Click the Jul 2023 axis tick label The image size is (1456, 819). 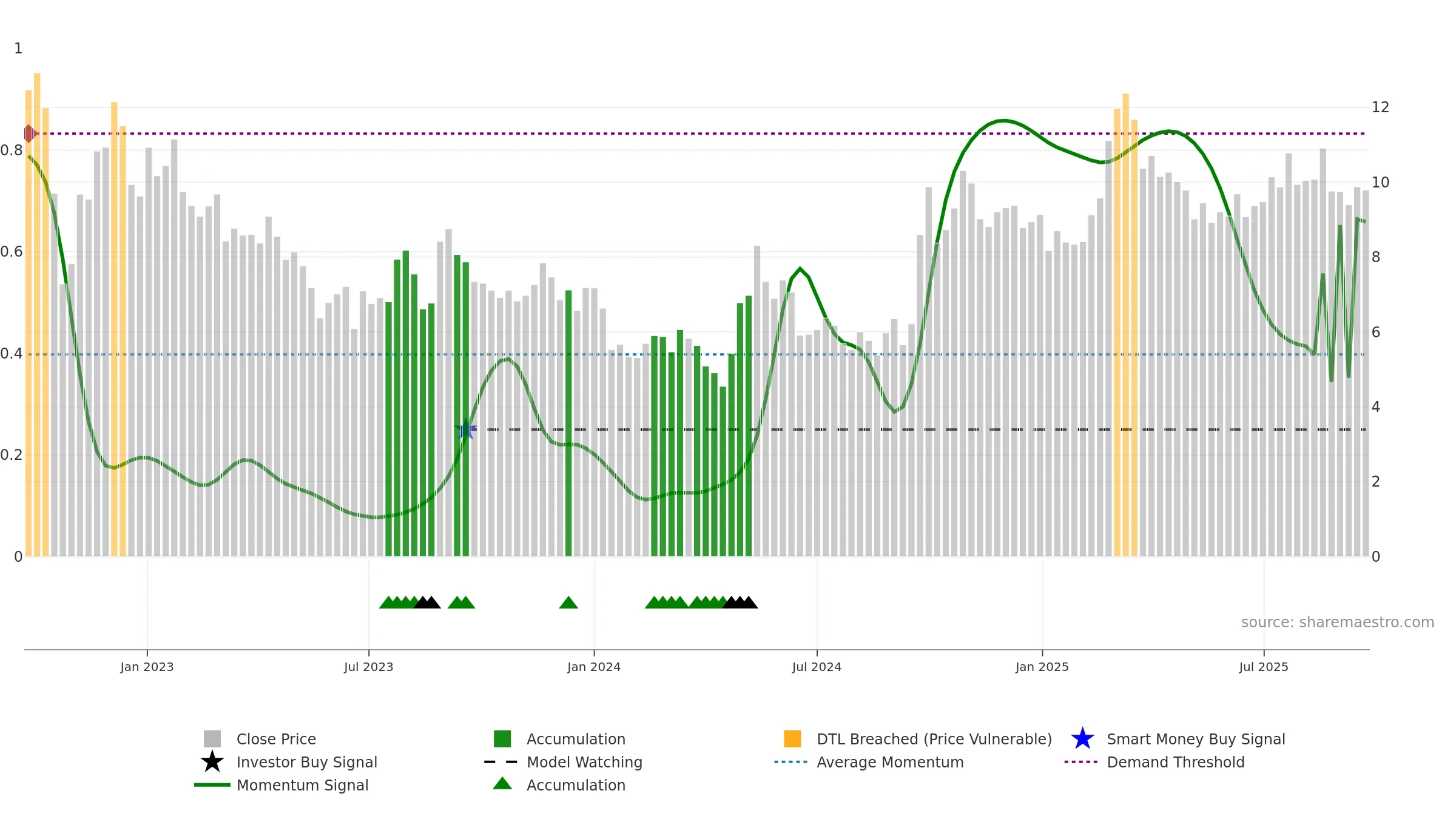tap(369, 667)
